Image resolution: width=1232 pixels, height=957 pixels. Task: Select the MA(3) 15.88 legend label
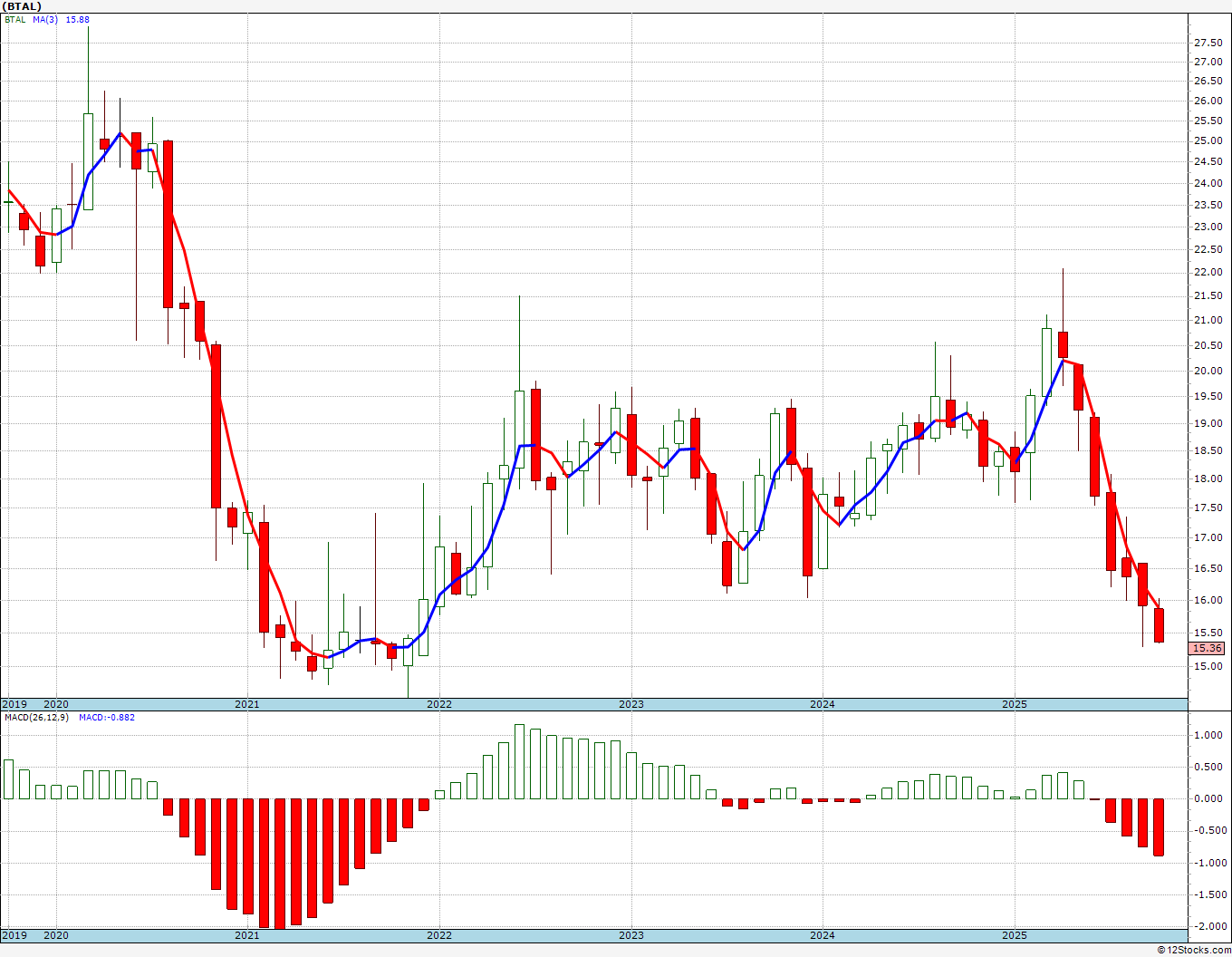pyautogui.click(x=62, y=19)
